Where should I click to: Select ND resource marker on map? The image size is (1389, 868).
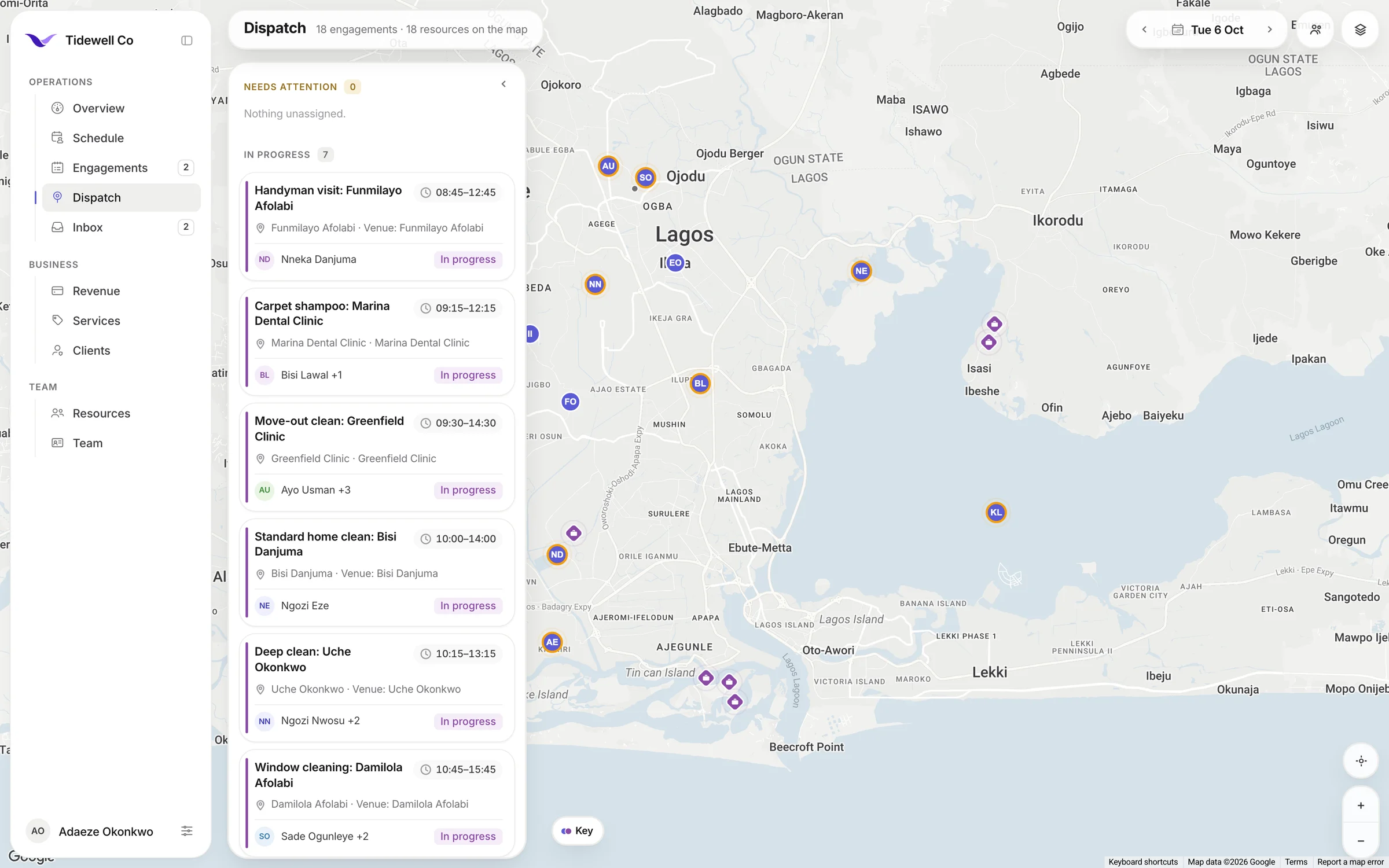[x=557, y=554]
